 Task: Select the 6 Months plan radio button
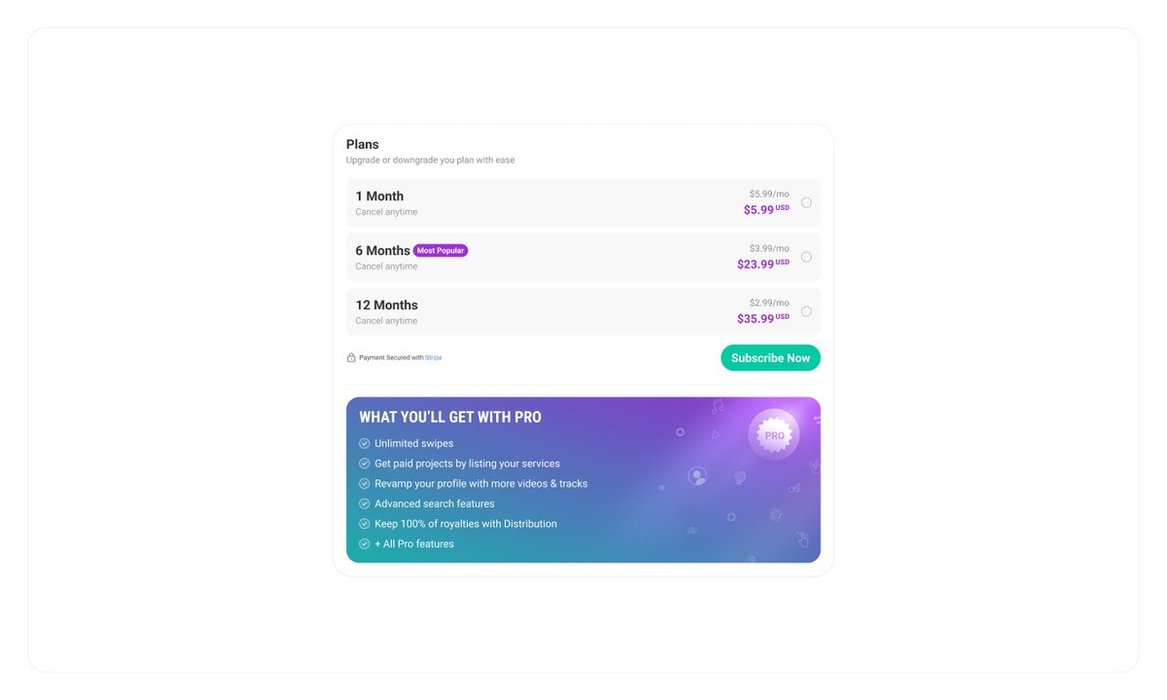(806, 257)
